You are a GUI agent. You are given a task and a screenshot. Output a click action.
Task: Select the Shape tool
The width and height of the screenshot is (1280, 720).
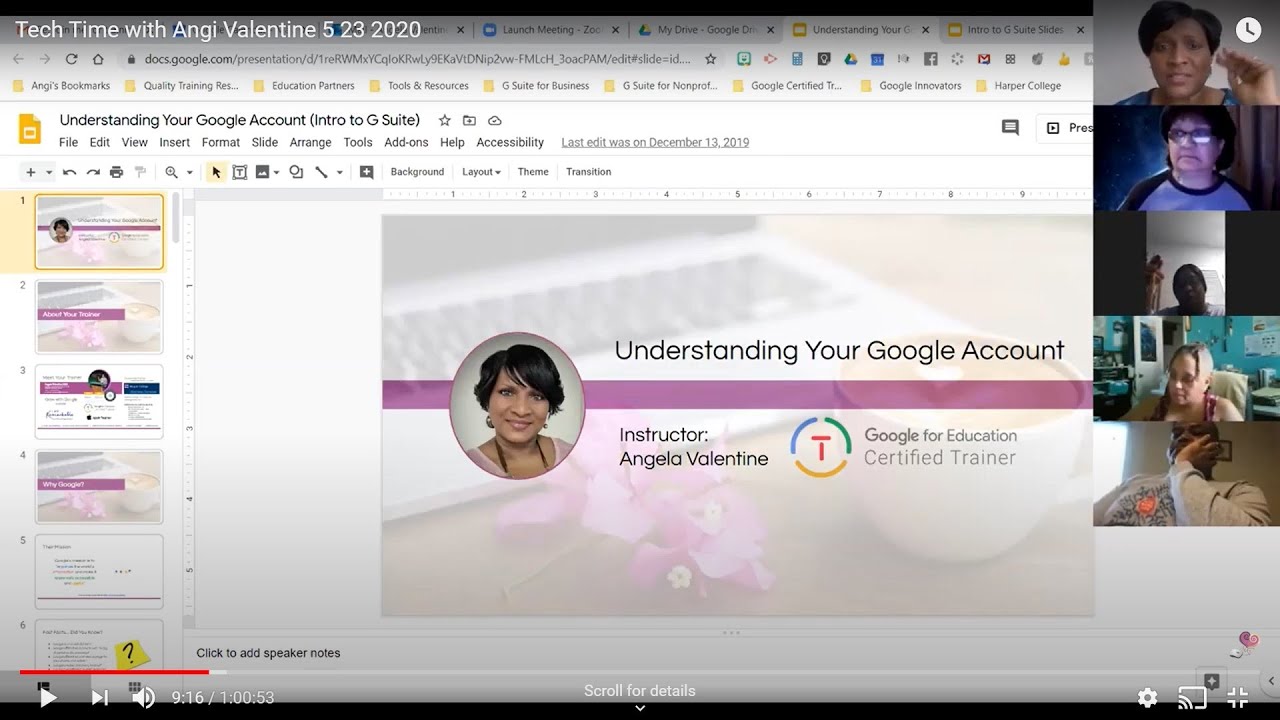(296, 172)
